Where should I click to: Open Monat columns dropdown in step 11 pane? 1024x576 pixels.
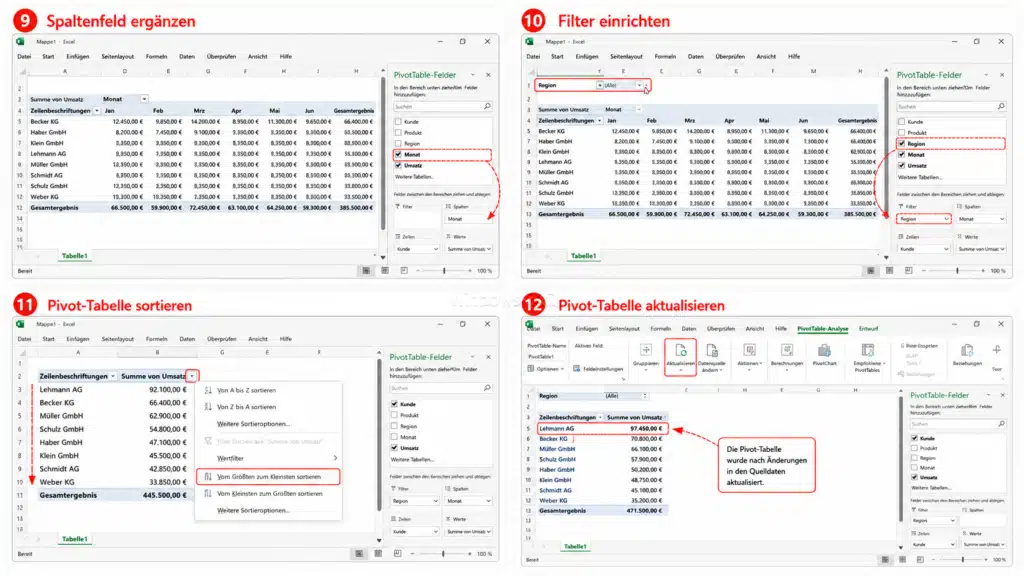point(487,501)
